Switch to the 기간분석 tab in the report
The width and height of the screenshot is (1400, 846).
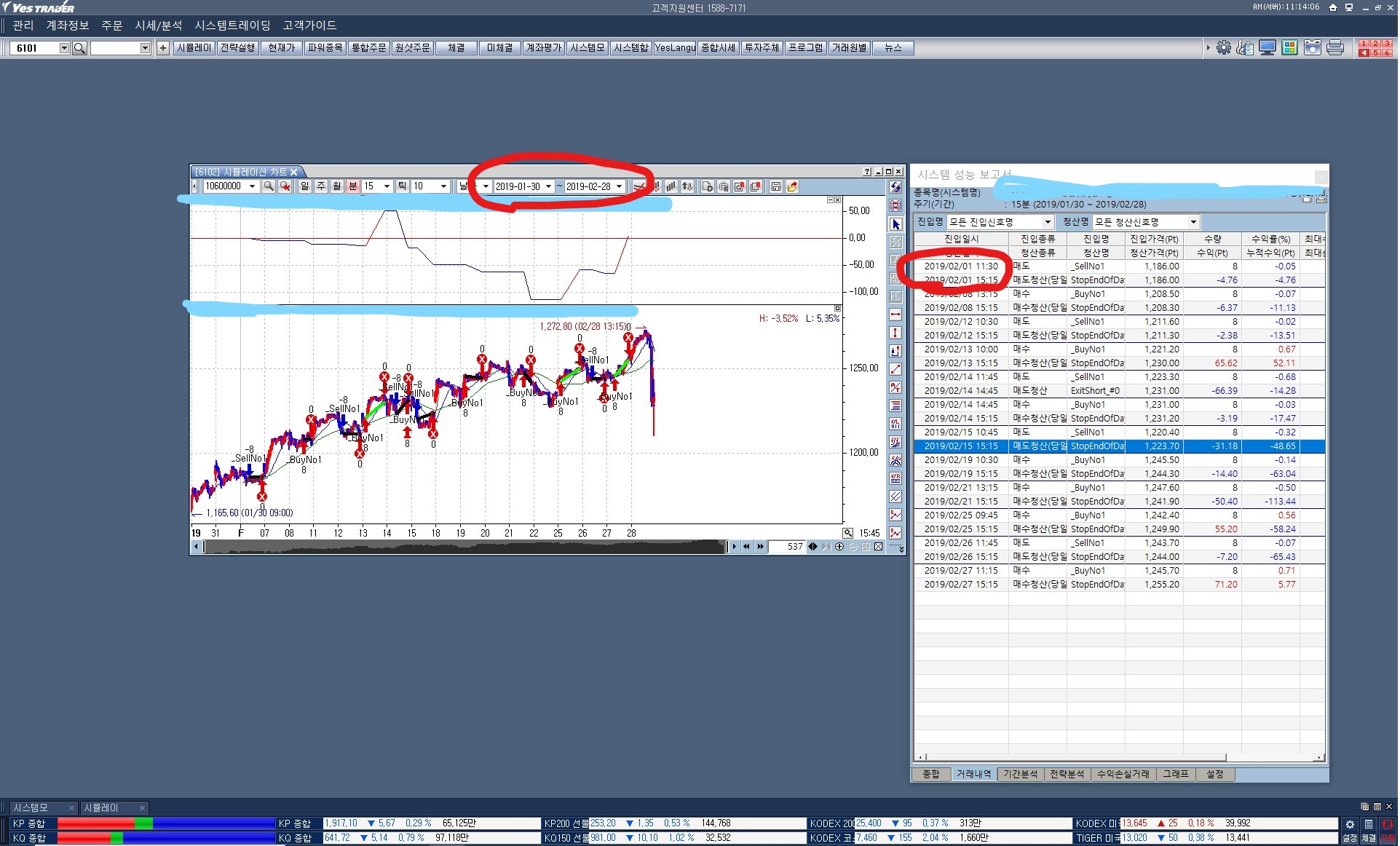pyautogui.click(x=1021, y=774)
